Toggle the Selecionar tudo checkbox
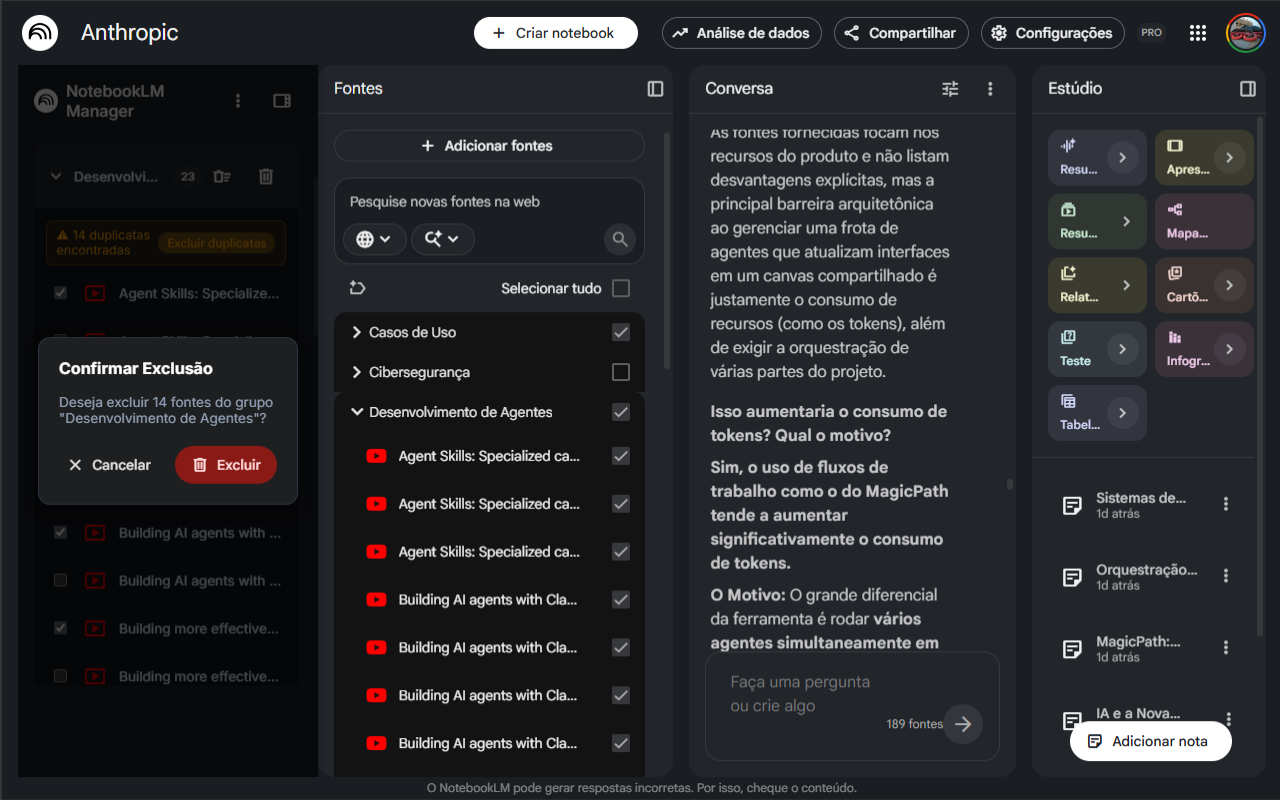 (x=621, y=288)
